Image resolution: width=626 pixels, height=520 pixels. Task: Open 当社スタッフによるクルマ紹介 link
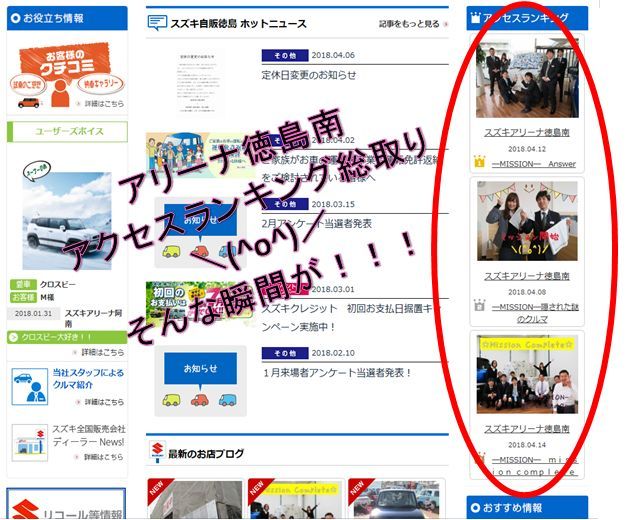point(88,379)
